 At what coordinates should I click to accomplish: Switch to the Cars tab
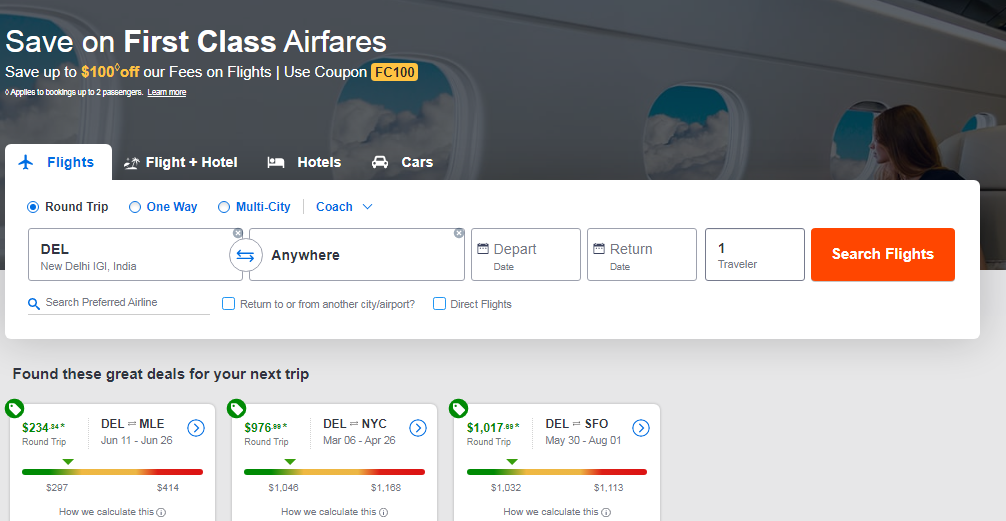pyautogui.click(x=403, y=162)
